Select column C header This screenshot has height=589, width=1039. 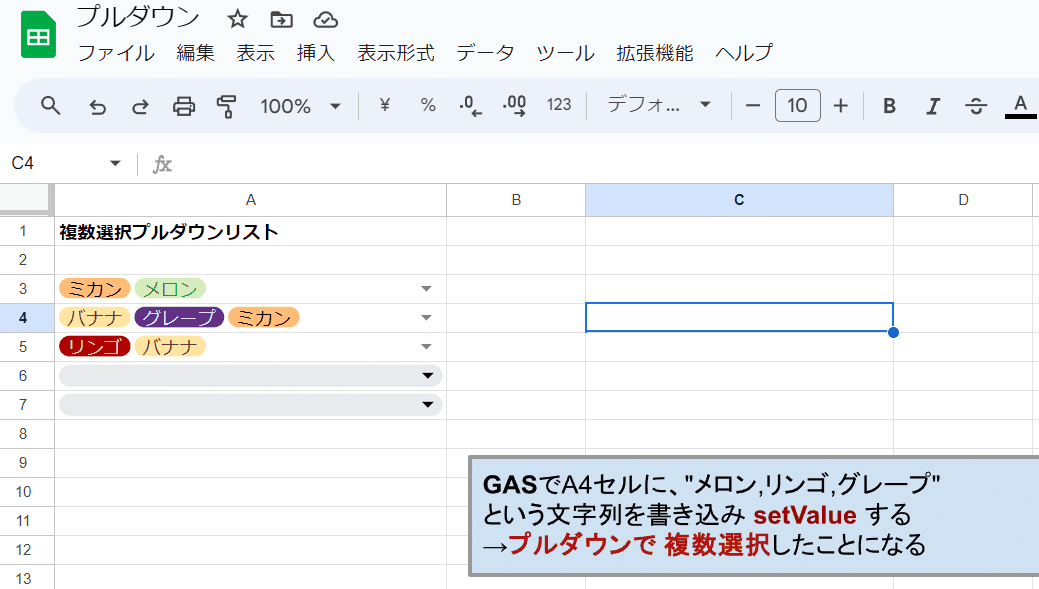pyautogui.click(x=739, y=200)
